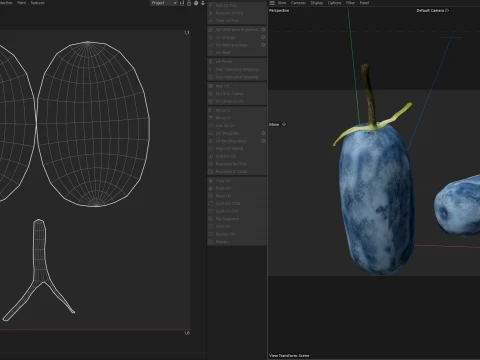Click the Copy UV icon
The width and height of the screenshot is (480, 360).
tap(210, 181)
